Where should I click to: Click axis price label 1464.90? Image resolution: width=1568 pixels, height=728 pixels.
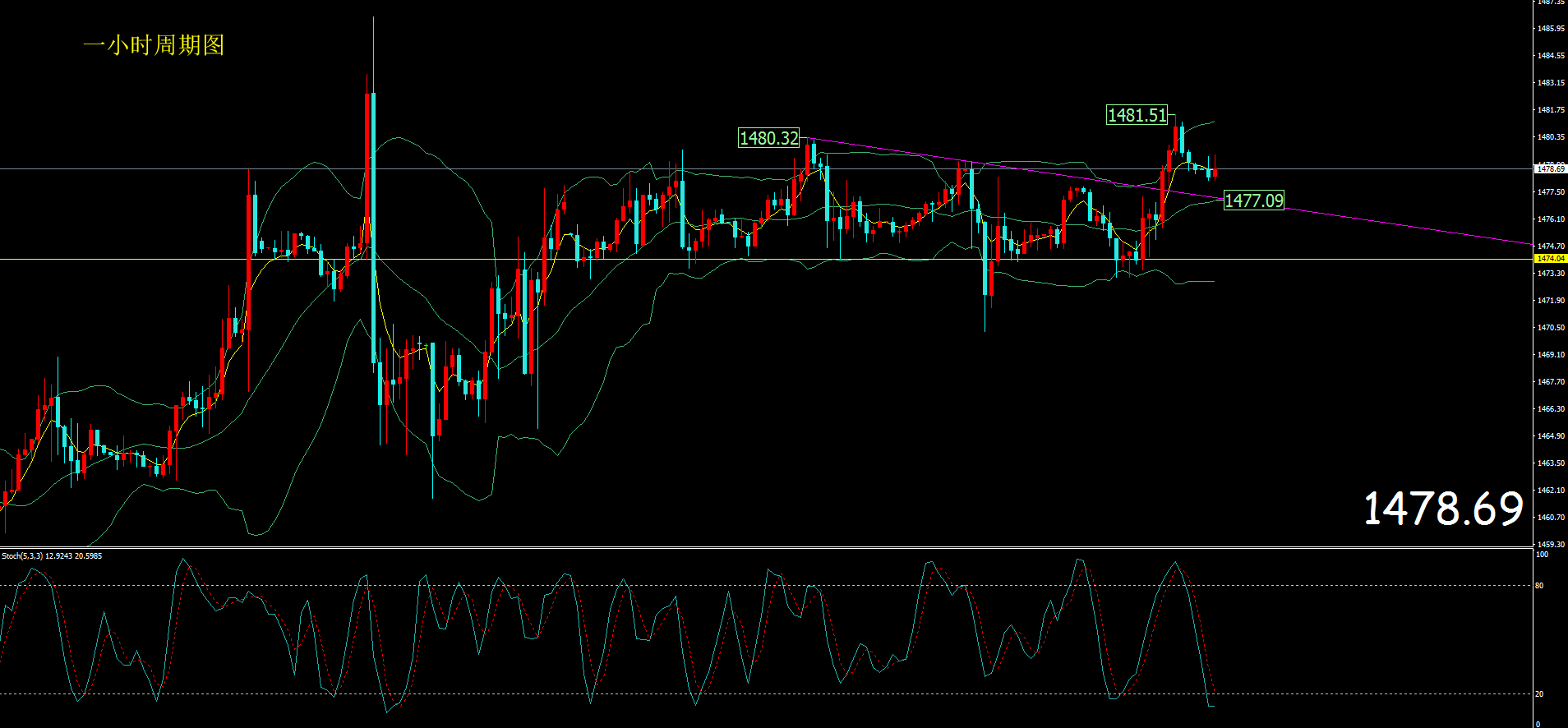1551,436
